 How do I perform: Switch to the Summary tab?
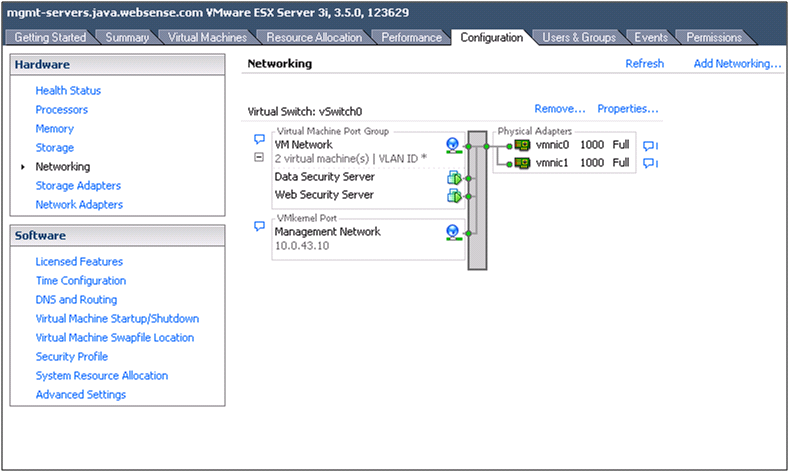tap(127, 37)
